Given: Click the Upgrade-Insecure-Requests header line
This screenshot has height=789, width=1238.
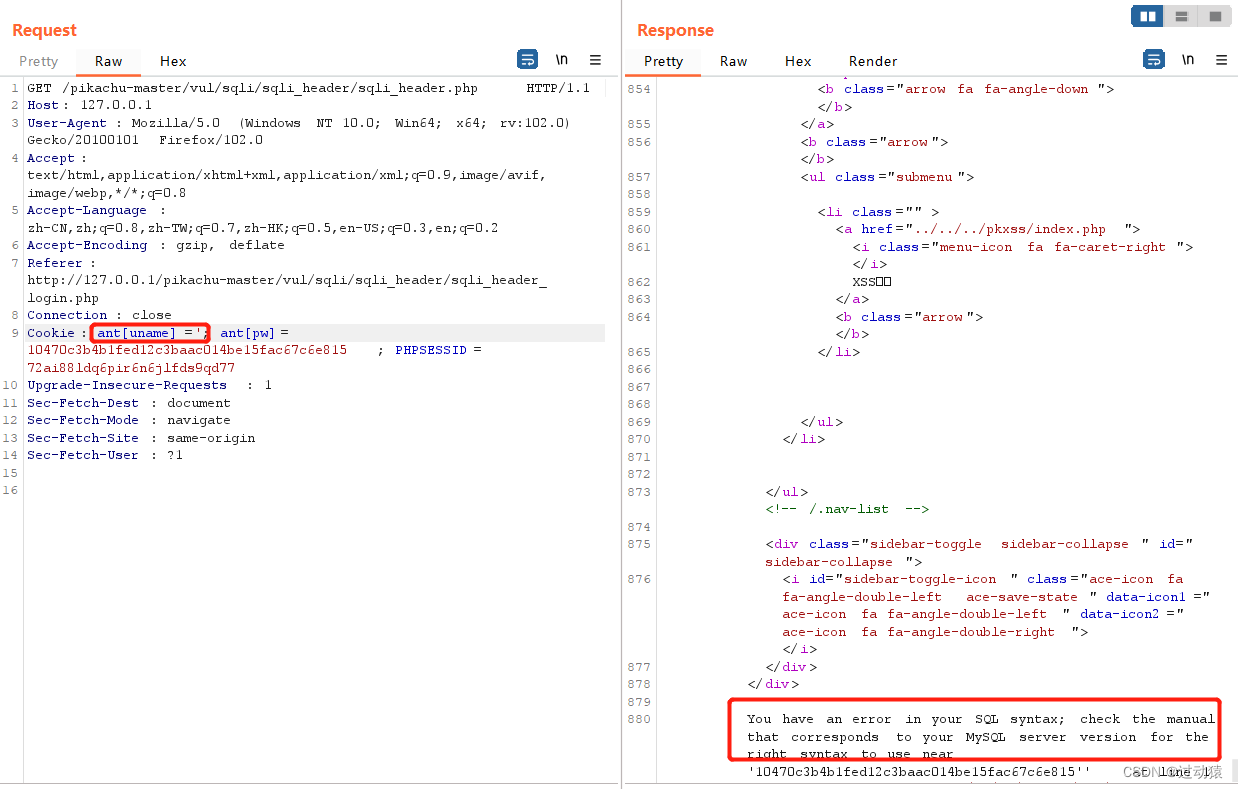Looking at the screenshot, I should 149,385.
